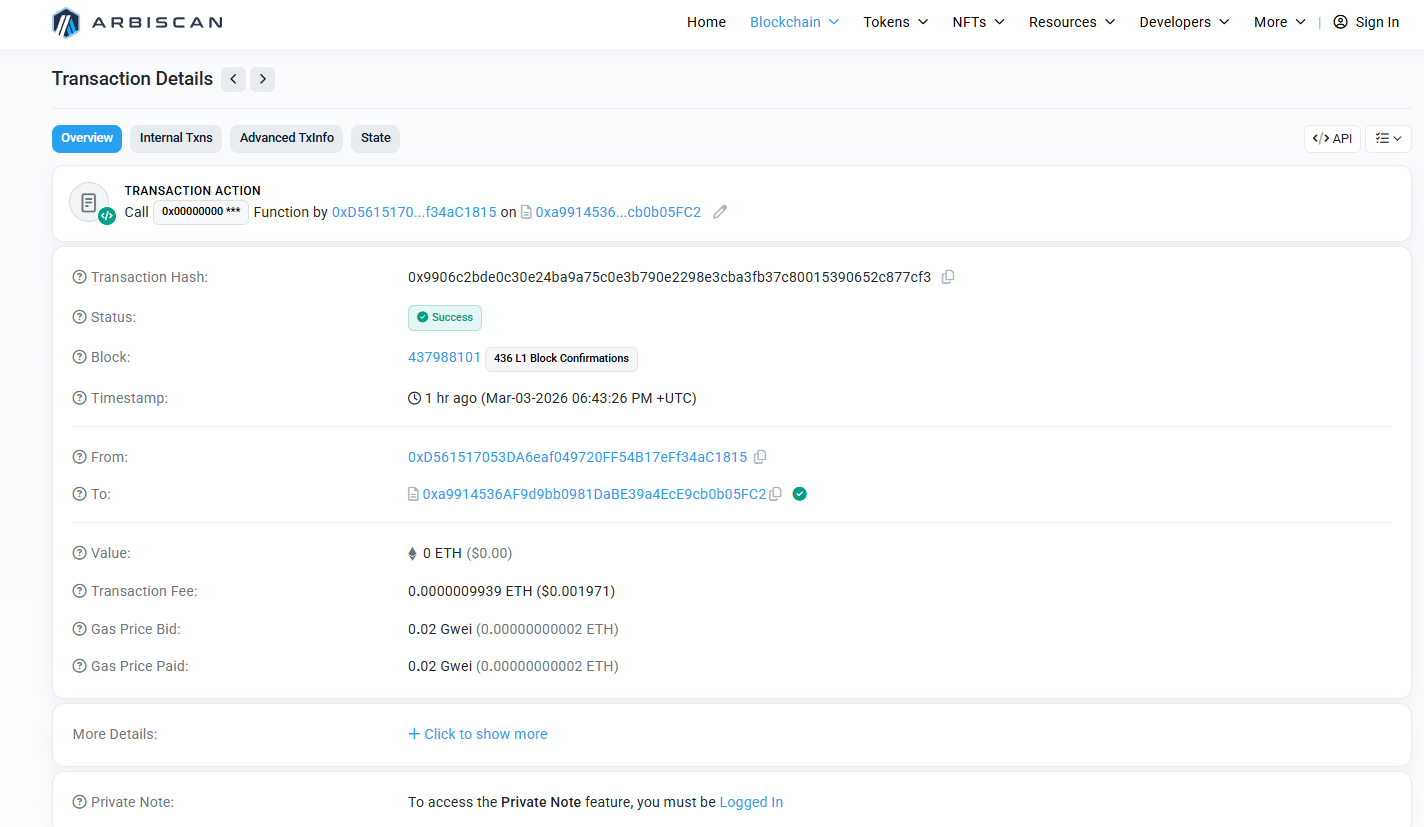Expand Click to show more details
Image resolution: width=1424 pixels, height=827 pixels.
pos(478,734)
